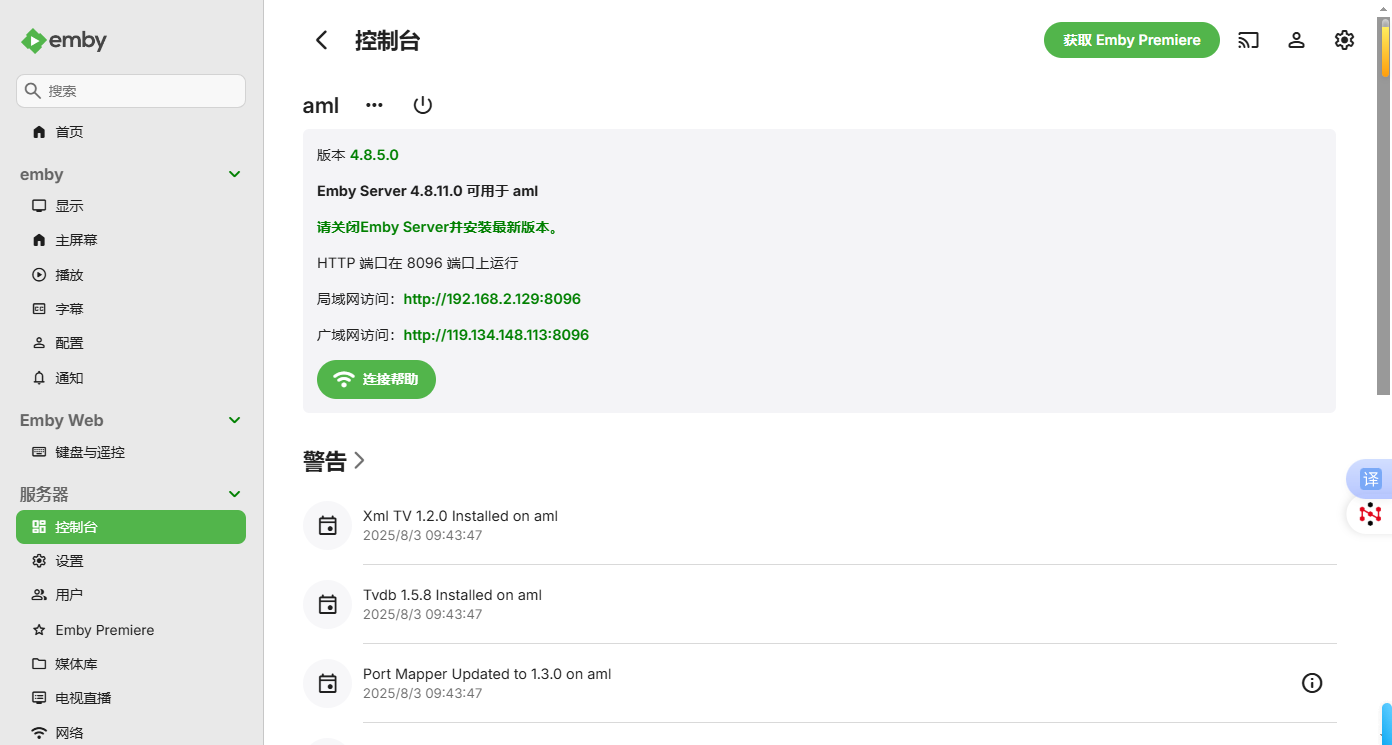Select 字幕 in the sidebar
This screenshot has height=745, width=1392.
pos(69,309)
